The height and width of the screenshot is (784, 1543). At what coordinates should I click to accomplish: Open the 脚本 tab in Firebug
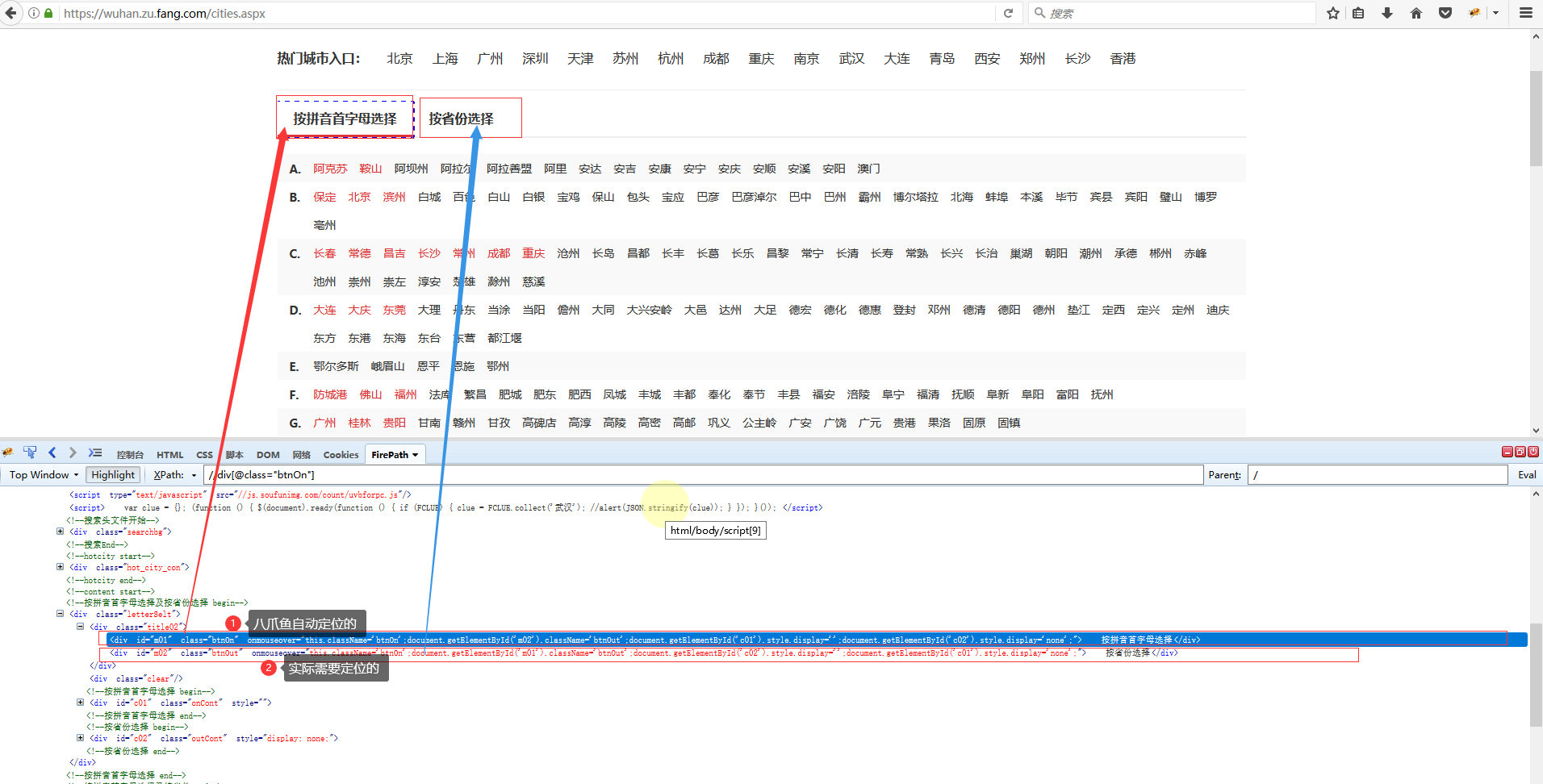[235, 455]
